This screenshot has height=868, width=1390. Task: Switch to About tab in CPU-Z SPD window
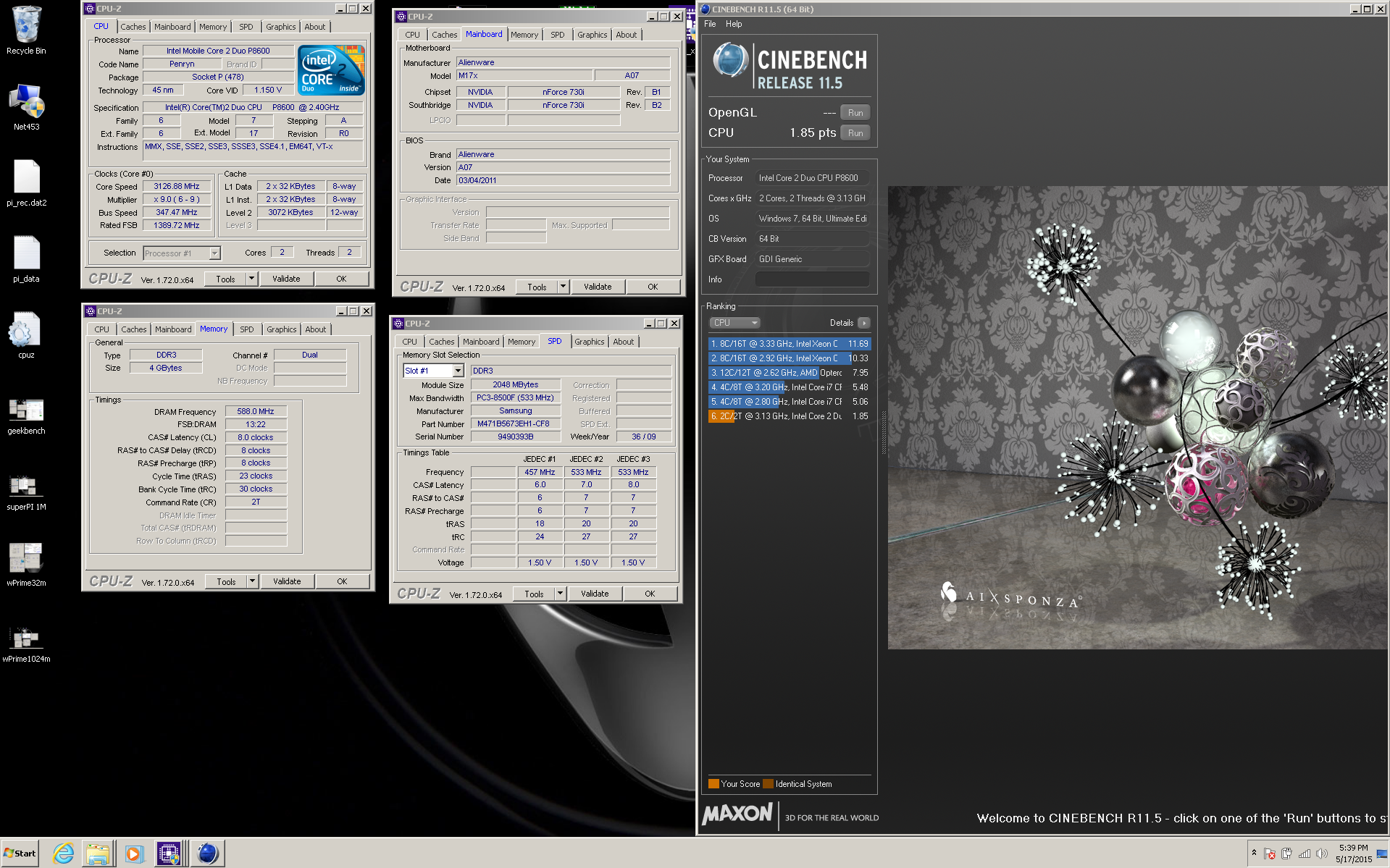point(623,342)
